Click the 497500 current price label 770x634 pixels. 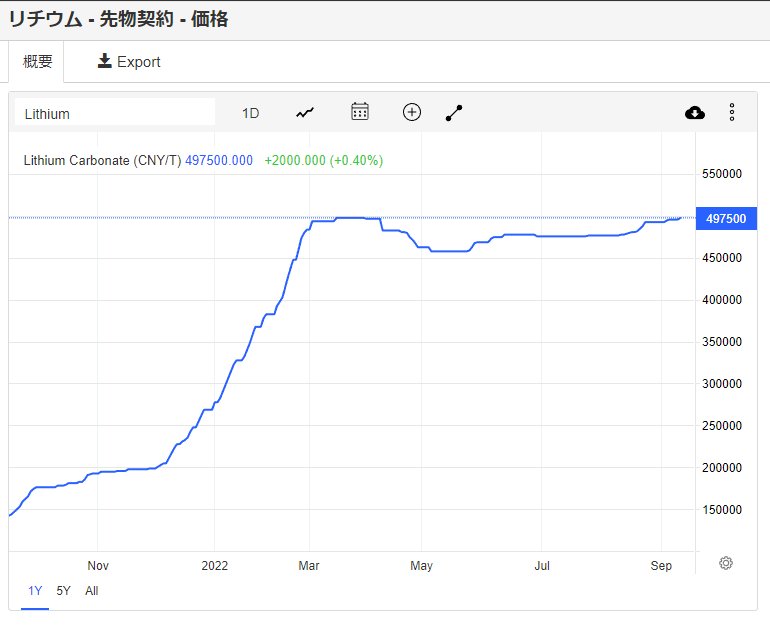726,219
